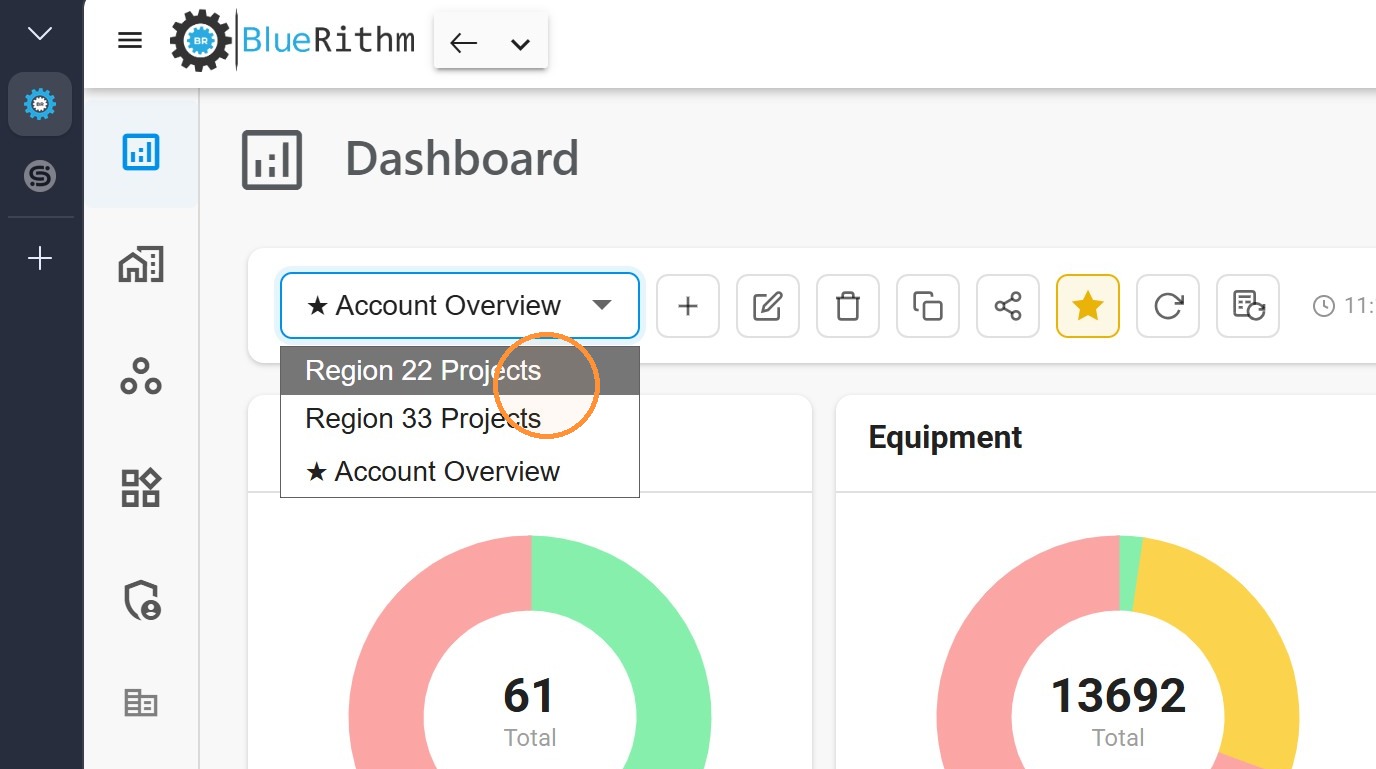The image size is (1376, 769).
Task: Click the Dashboard page heading
Action: [x=462, y=159]
